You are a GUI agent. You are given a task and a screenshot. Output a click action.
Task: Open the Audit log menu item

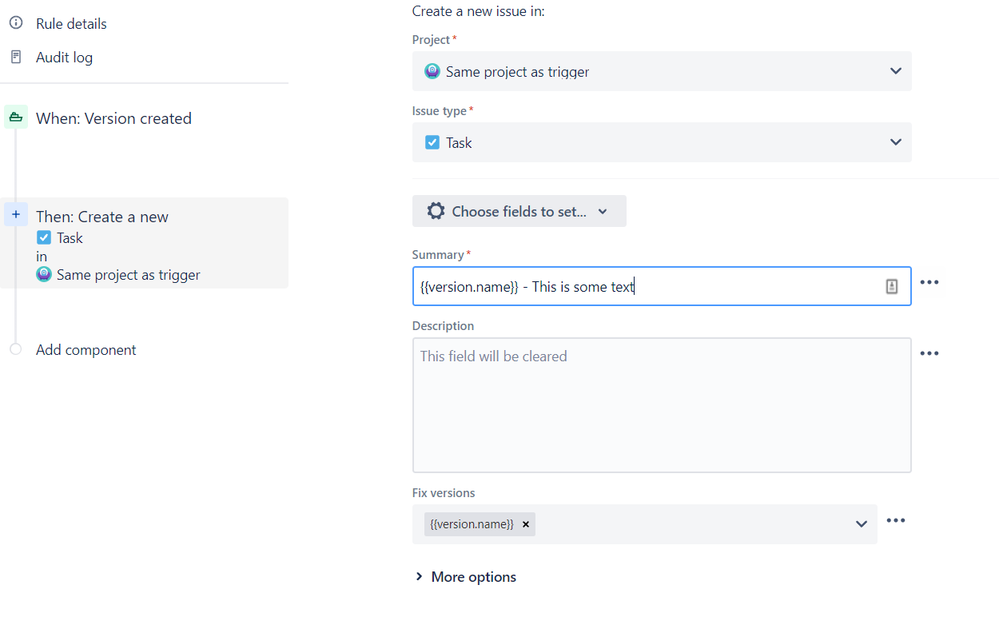pyautogui.click(x=64, y=57)
